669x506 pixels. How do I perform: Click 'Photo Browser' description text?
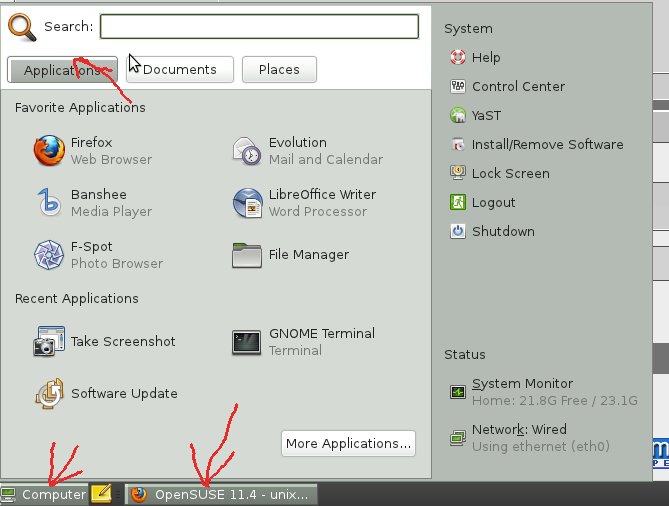117,263
